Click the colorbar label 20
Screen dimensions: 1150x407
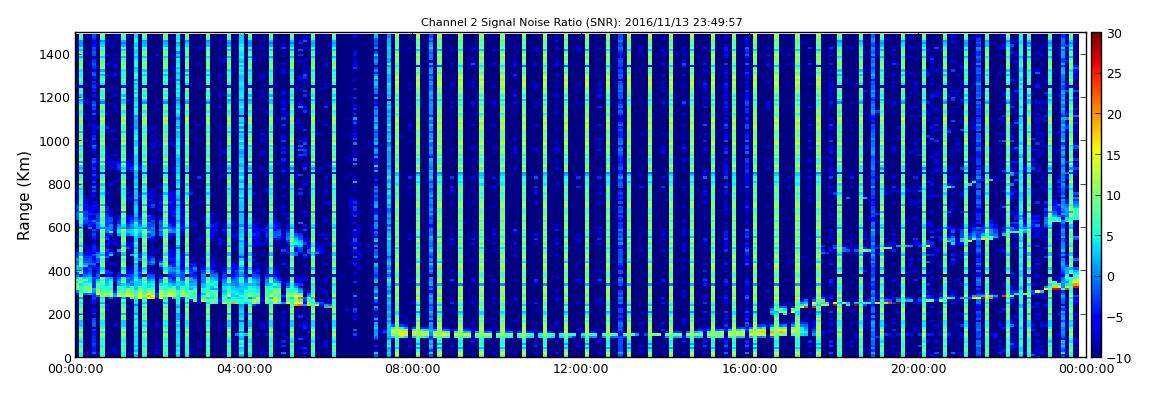pos(1114,114)
